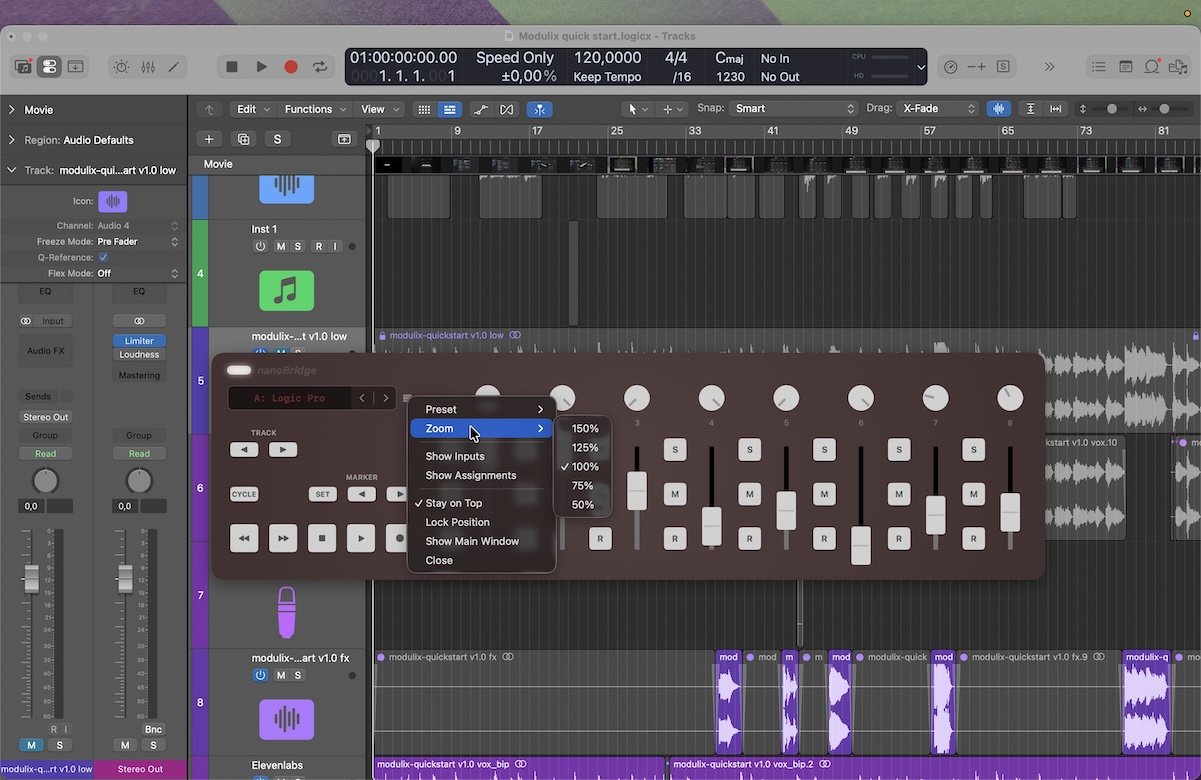Click the CYCLE button in nanoBridge

(244, 494)
